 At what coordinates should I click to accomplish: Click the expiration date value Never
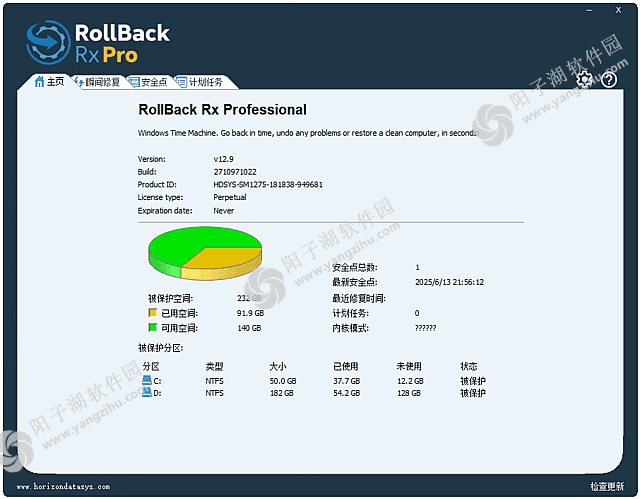pyautogui.click(x=224, y=211)
